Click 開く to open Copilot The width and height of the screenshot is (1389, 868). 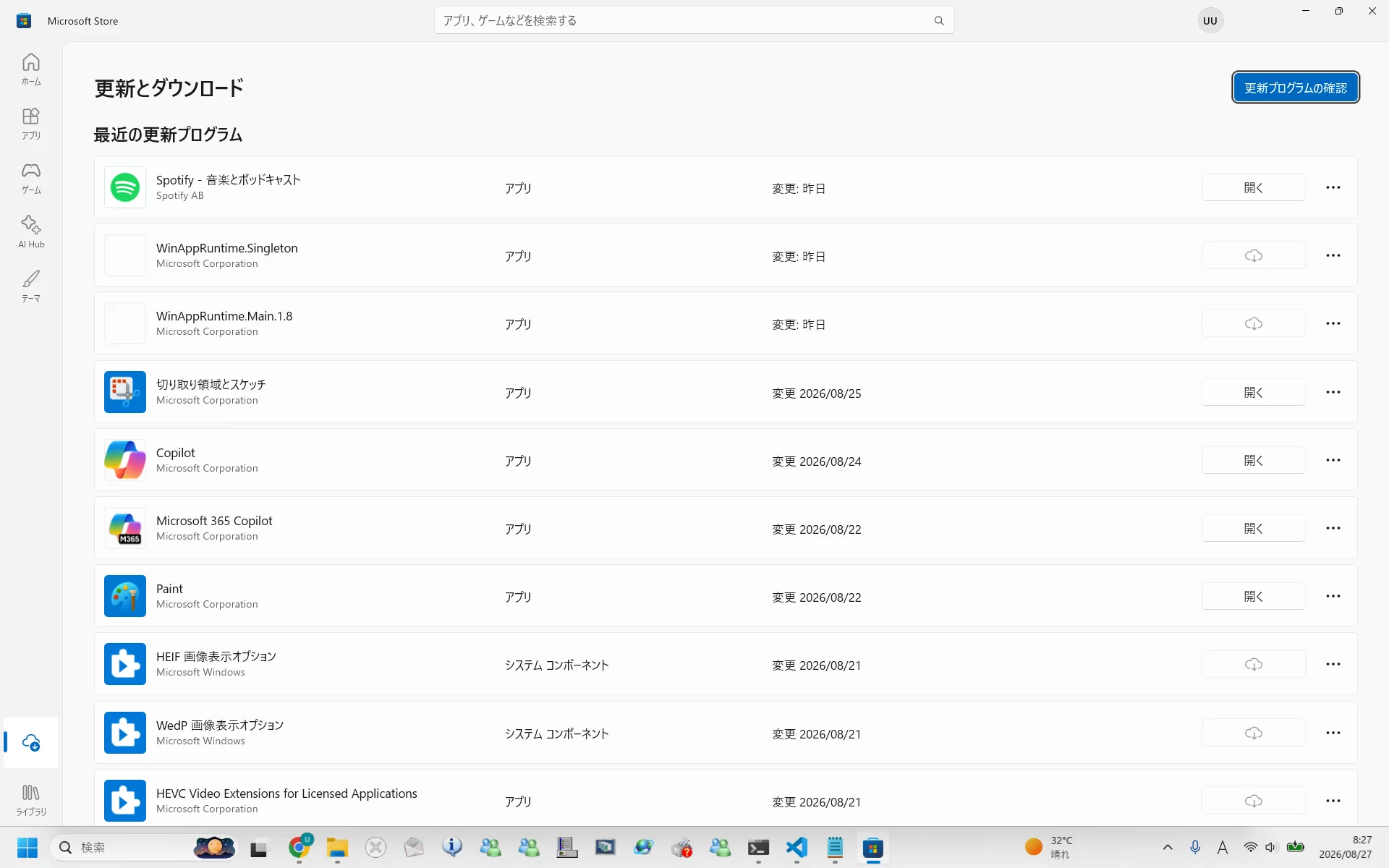pos(1254,460)
